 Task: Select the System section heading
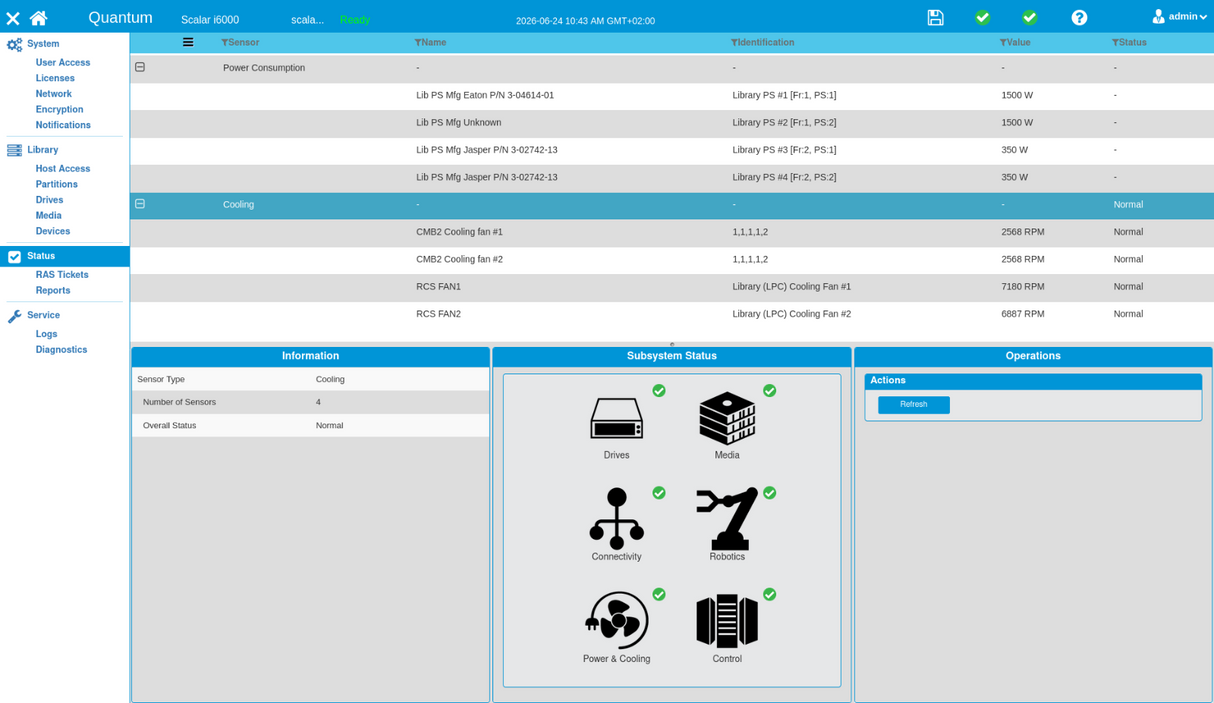[x=43, y=44]
